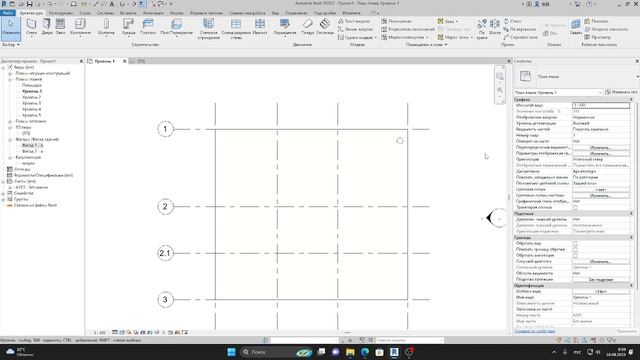The image size is (640, 360).
Task: Open the File tab
Action: click(7, 13)
